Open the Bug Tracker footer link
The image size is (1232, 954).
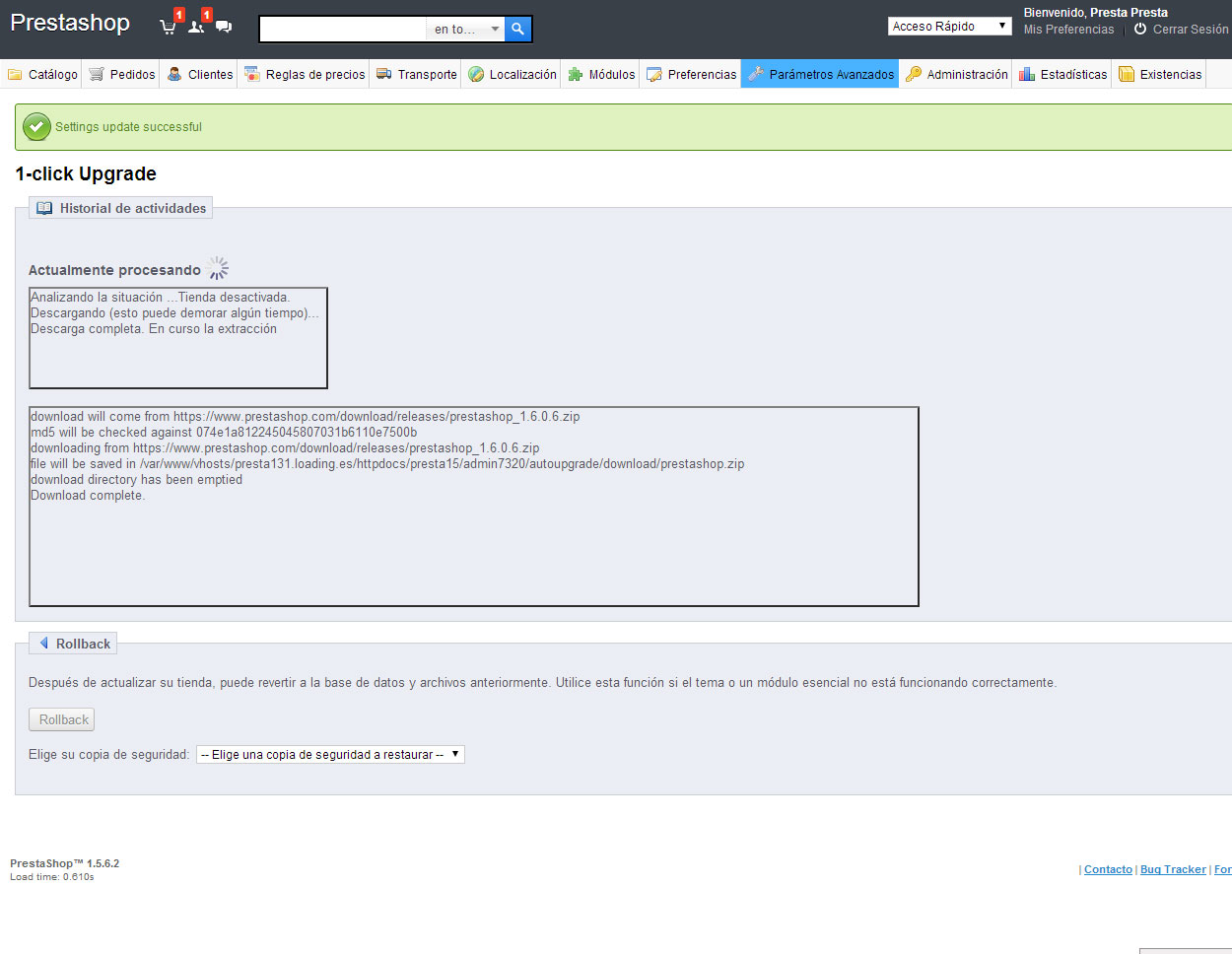pyautogui.click(x=1173, y=869)
